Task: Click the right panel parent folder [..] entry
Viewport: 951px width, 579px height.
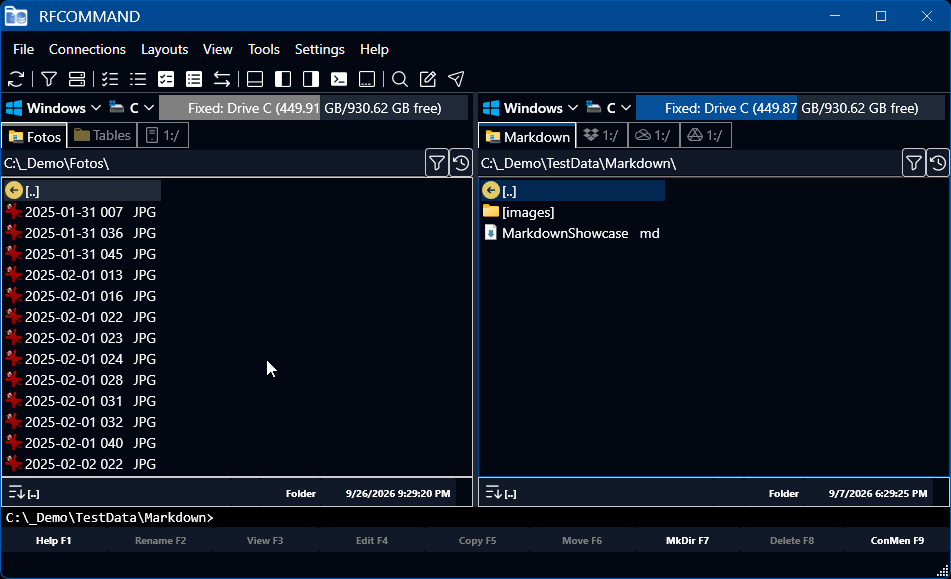Action: [573, 190]
